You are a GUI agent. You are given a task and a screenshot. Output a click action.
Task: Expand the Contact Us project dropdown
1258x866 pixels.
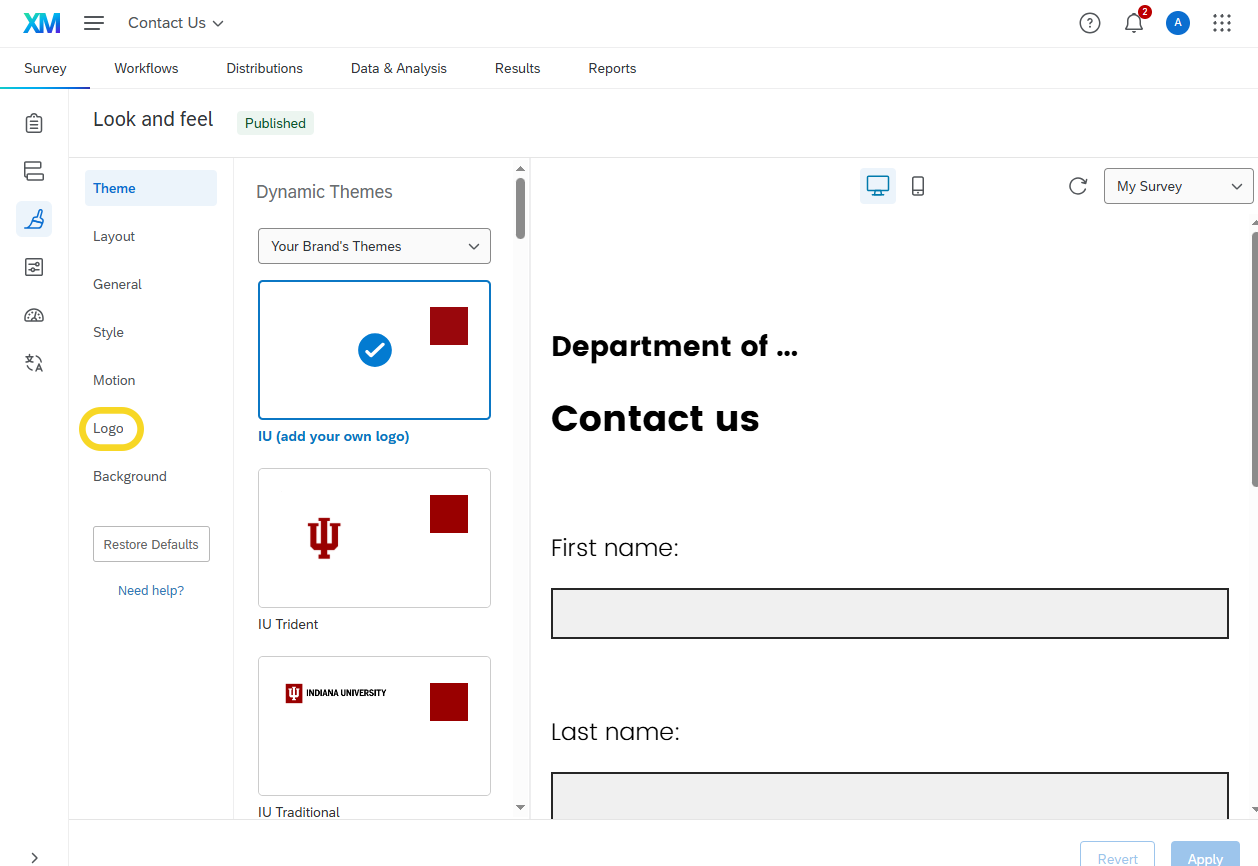(176, 23)
